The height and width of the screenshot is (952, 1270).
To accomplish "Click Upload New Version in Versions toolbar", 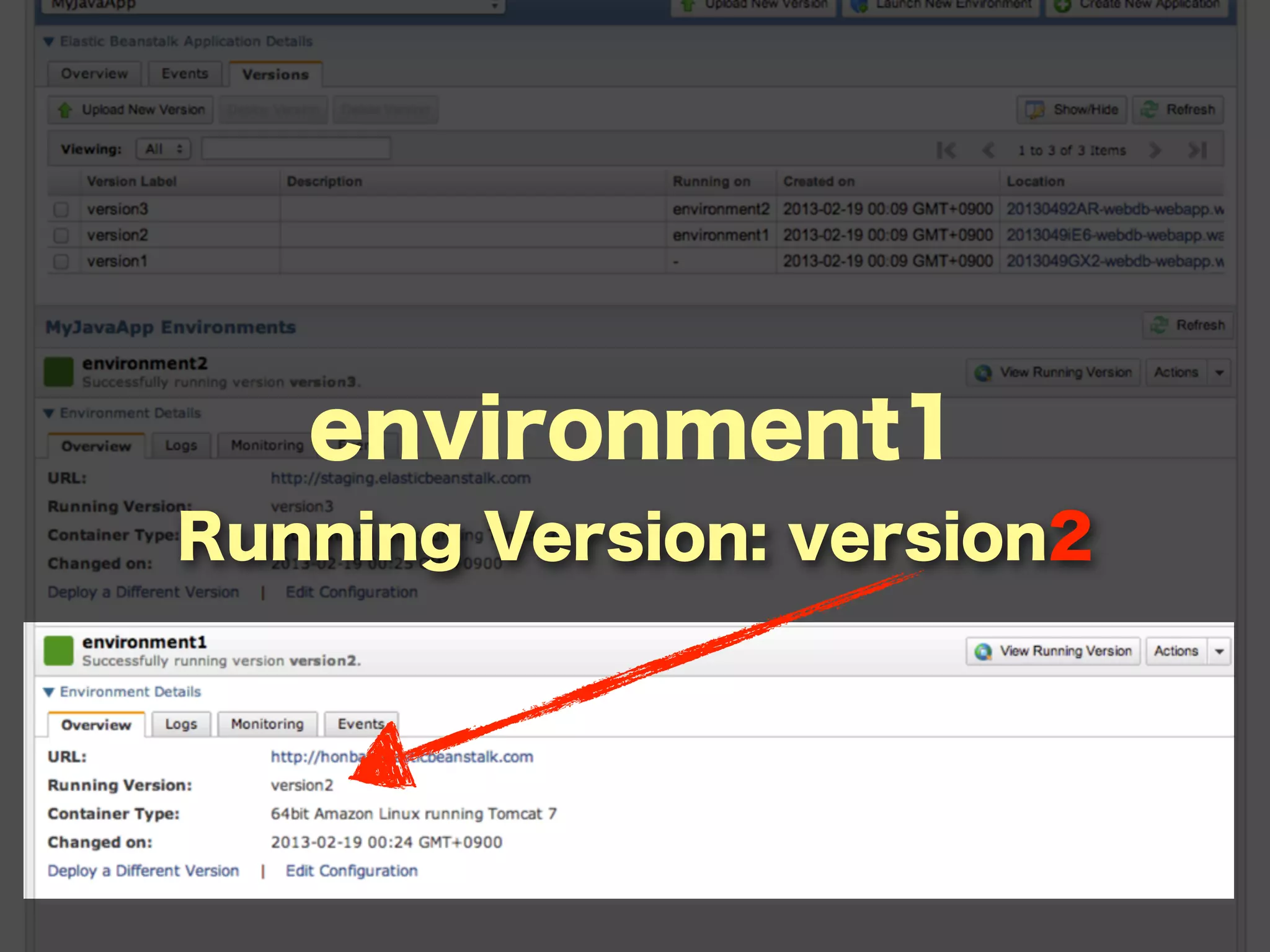I will [x=131, y=110].
